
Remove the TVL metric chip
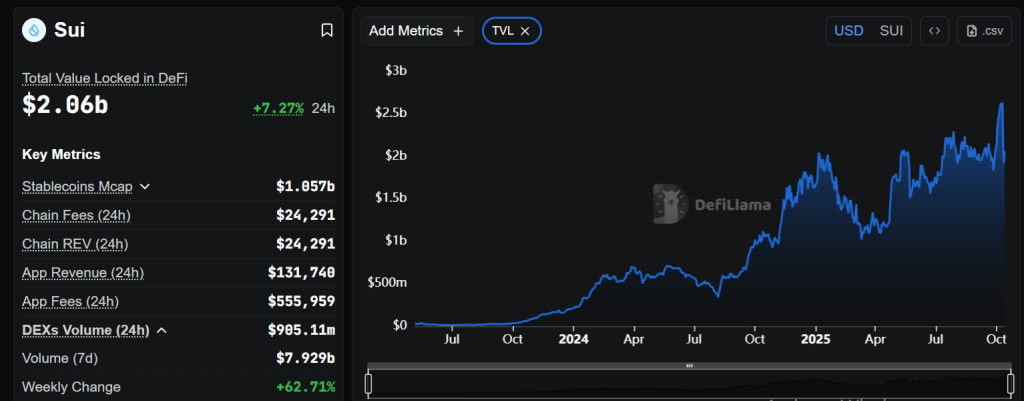[x=525, y=31]
